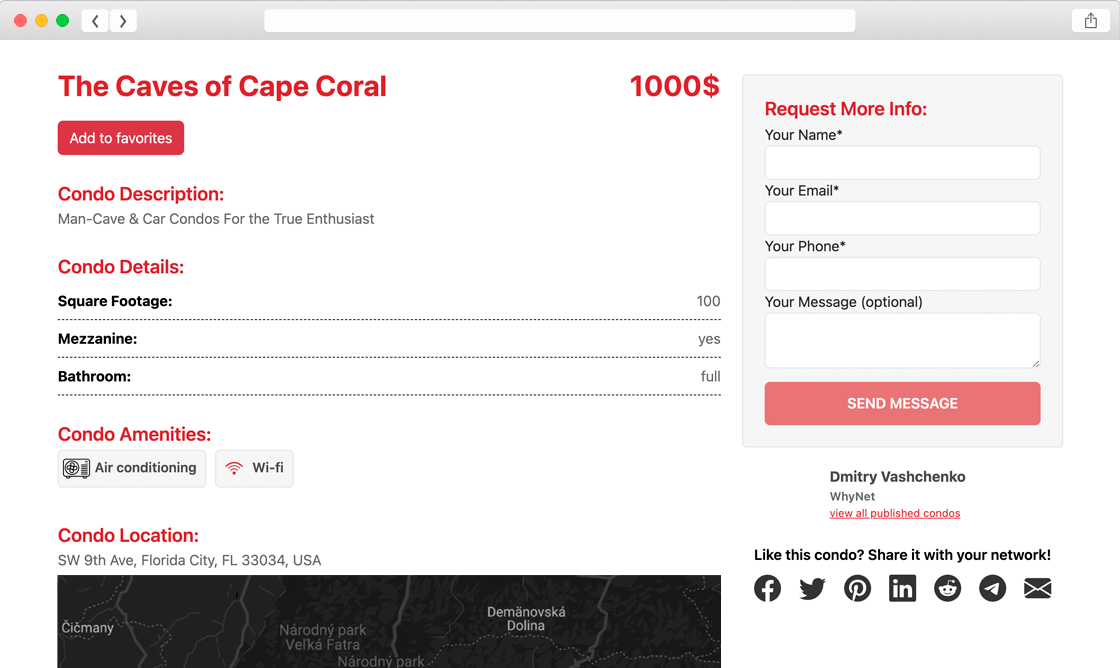The width and height of the screenshot is (1120, 668).
Task: Send condo through Telegram icon
Action: click(992, 588)
